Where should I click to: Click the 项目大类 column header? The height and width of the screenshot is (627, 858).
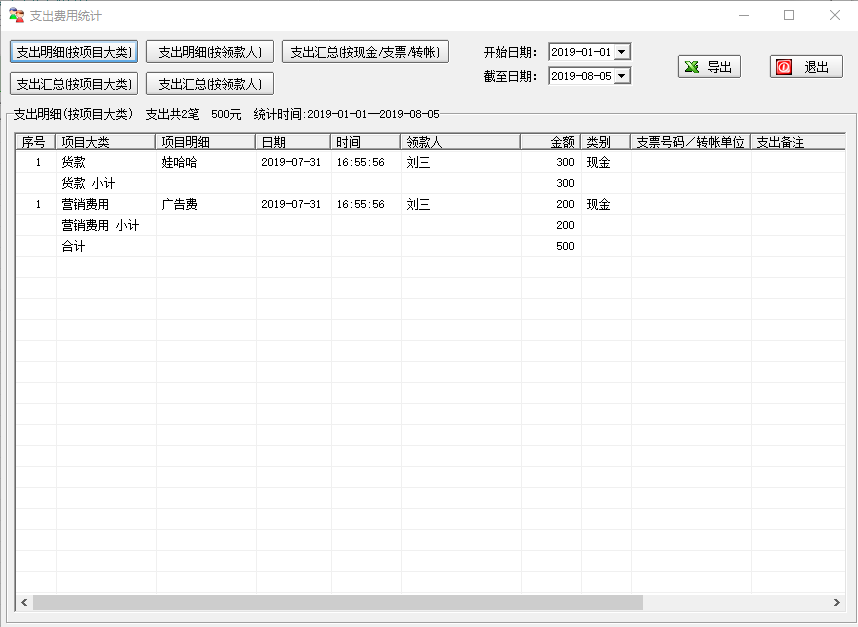(105, 142)
